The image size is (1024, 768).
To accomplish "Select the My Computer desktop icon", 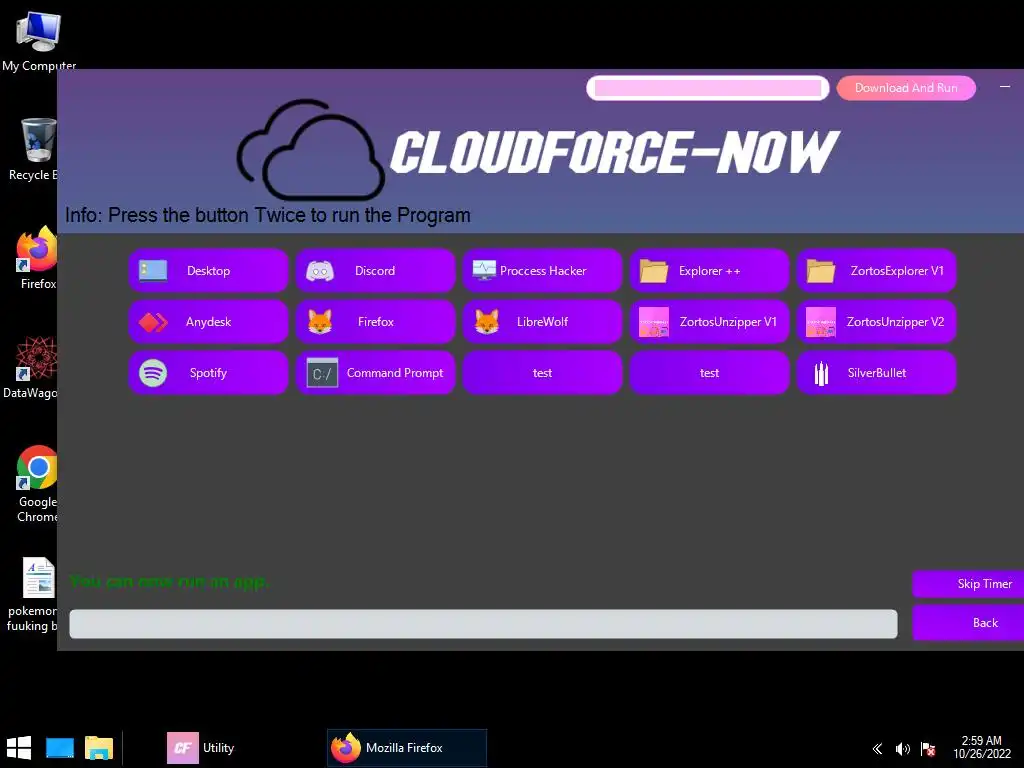I will tap(39, 40).
